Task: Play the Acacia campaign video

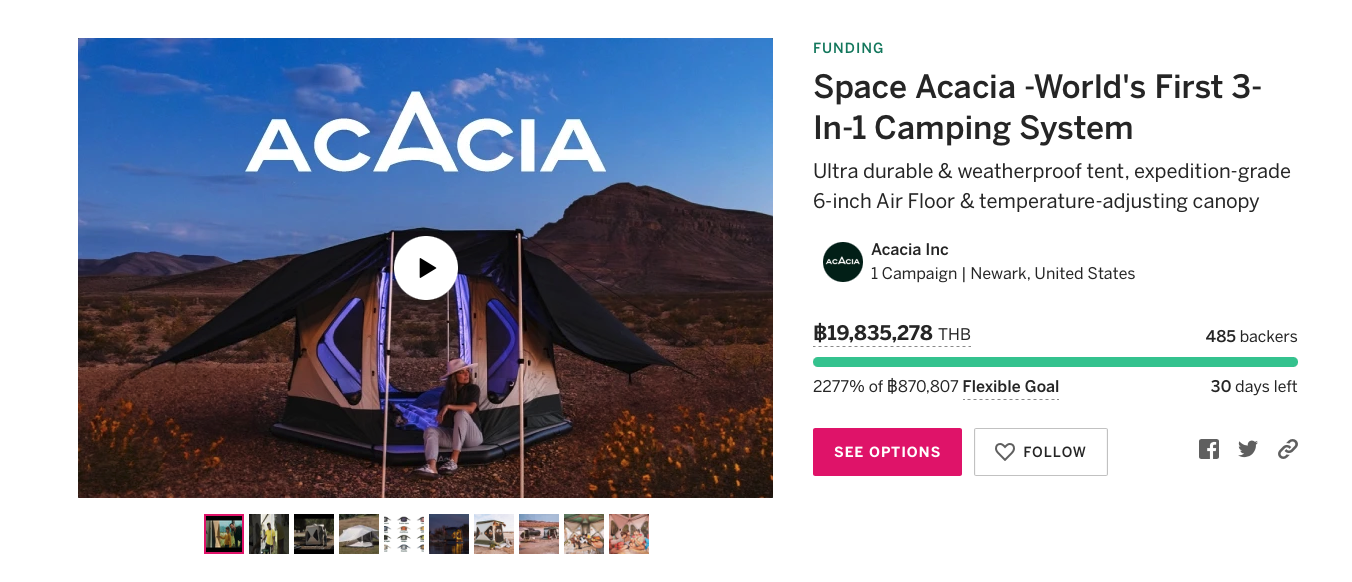Action: [425, 268]
